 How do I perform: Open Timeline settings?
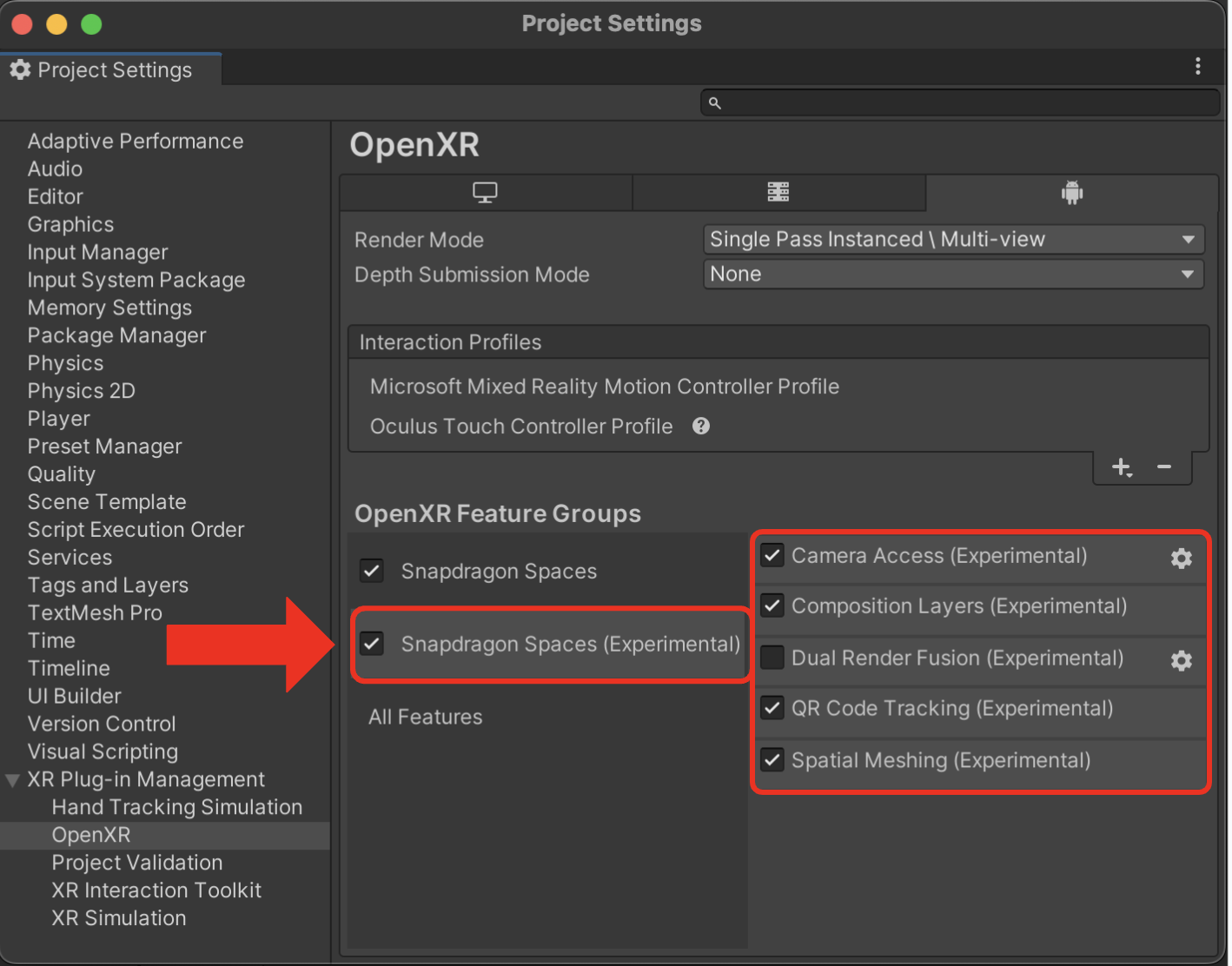(x=69, y=669)
